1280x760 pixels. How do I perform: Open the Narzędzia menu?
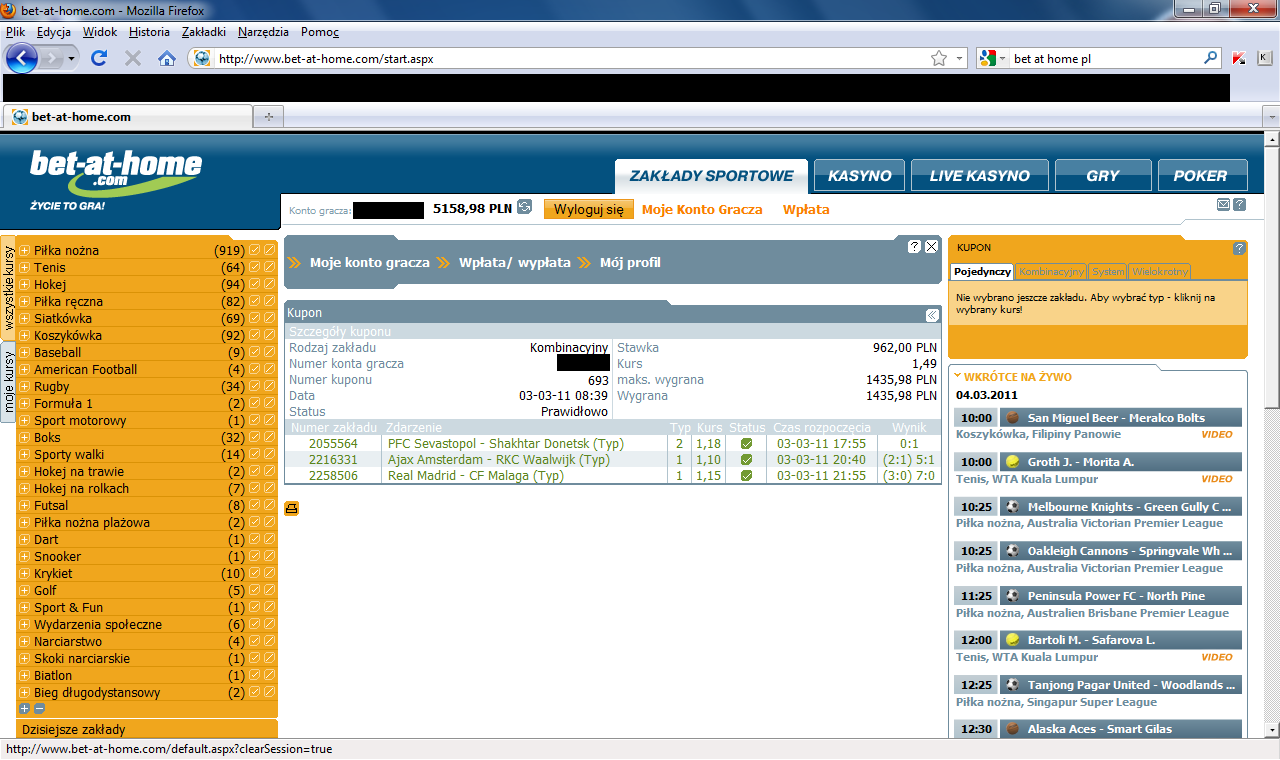[x=263, y=32]
